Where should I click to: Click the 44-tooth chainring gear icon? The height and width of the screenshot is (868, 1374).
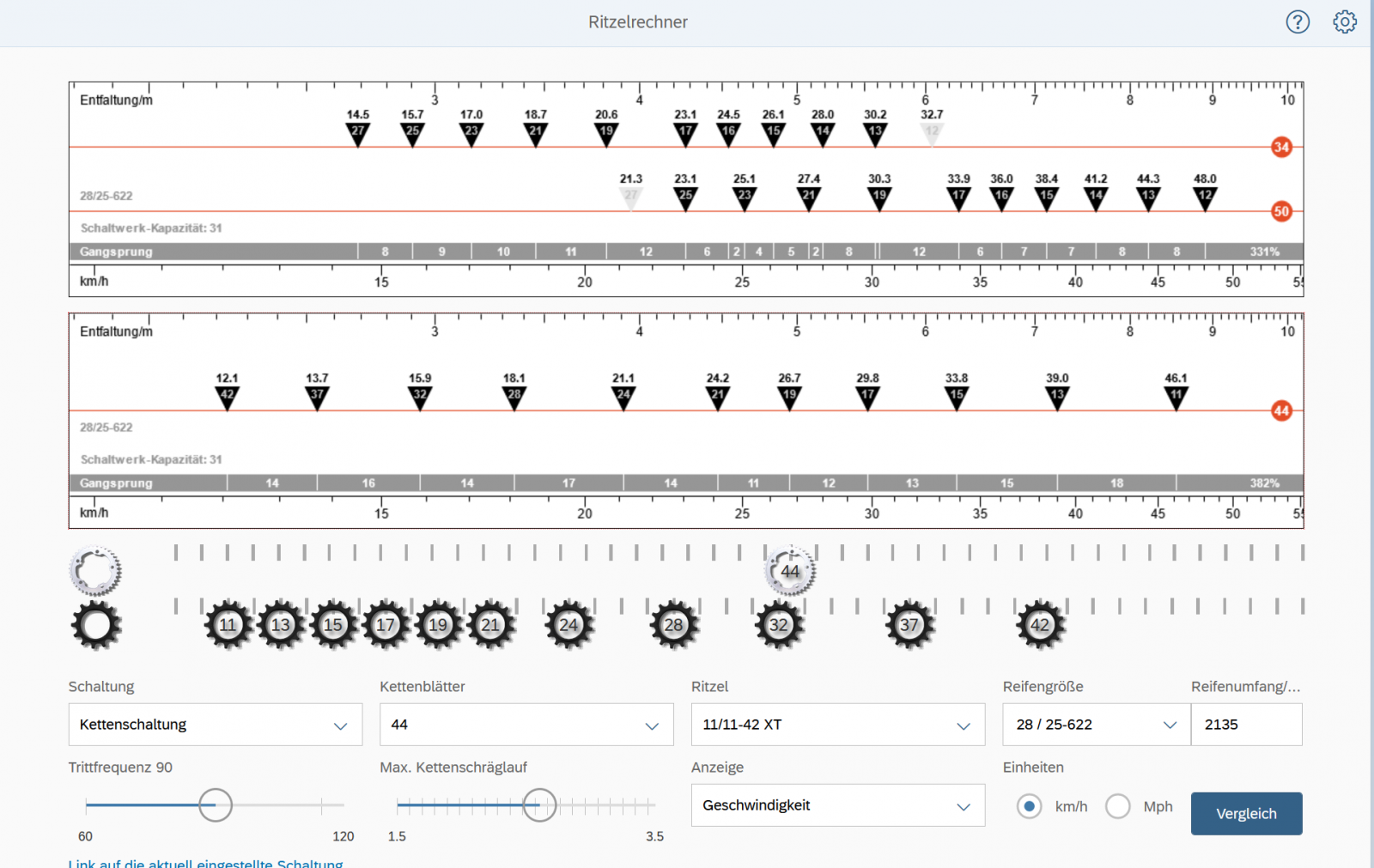(x=789, y=571)
